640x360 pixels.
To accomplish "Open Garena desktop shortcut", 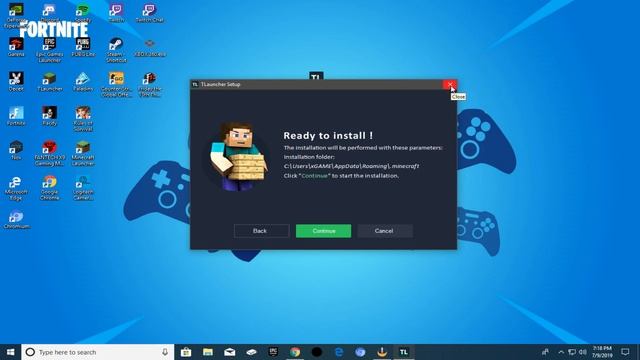I will click(16, 47).
